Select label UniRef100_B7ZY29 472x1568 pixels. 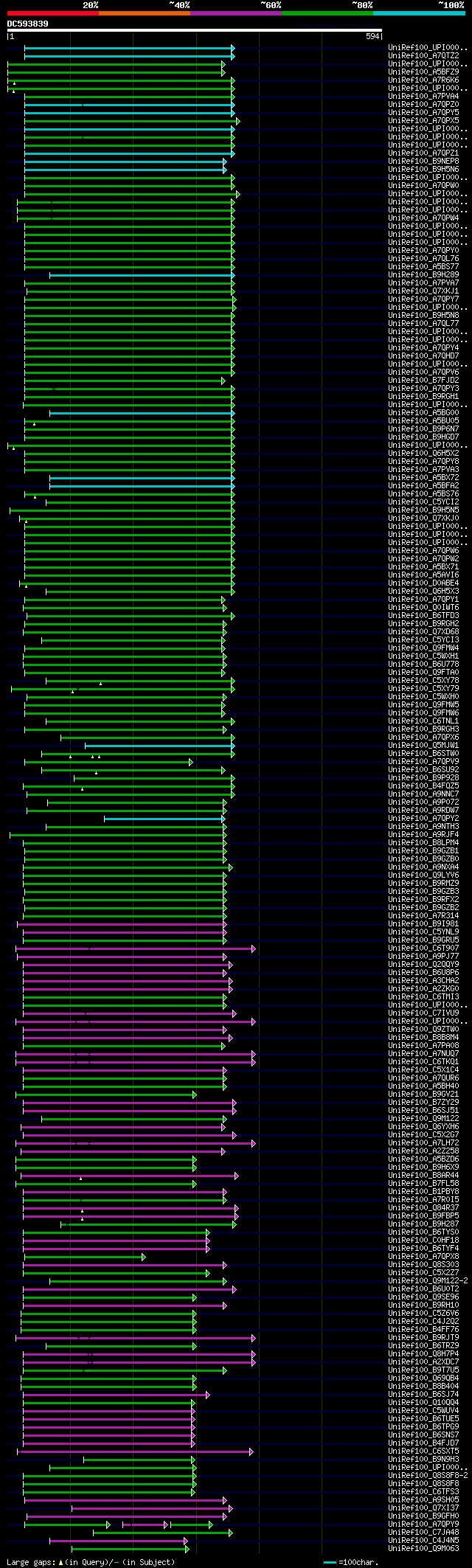pos(423,1103)
